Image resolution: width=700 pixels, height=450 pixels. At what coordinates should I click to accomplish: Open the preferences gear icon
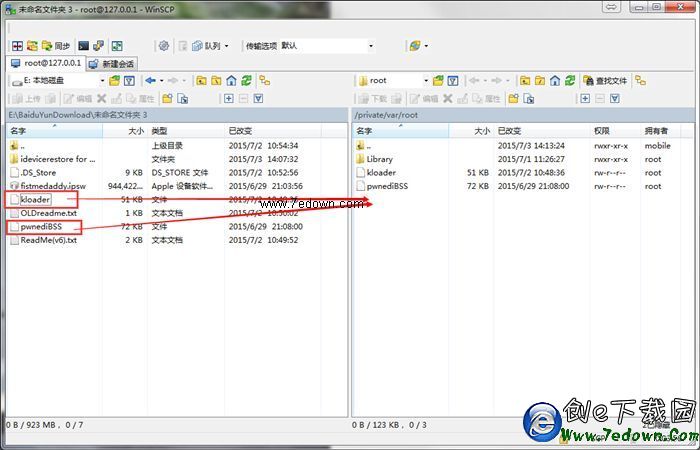164,46
